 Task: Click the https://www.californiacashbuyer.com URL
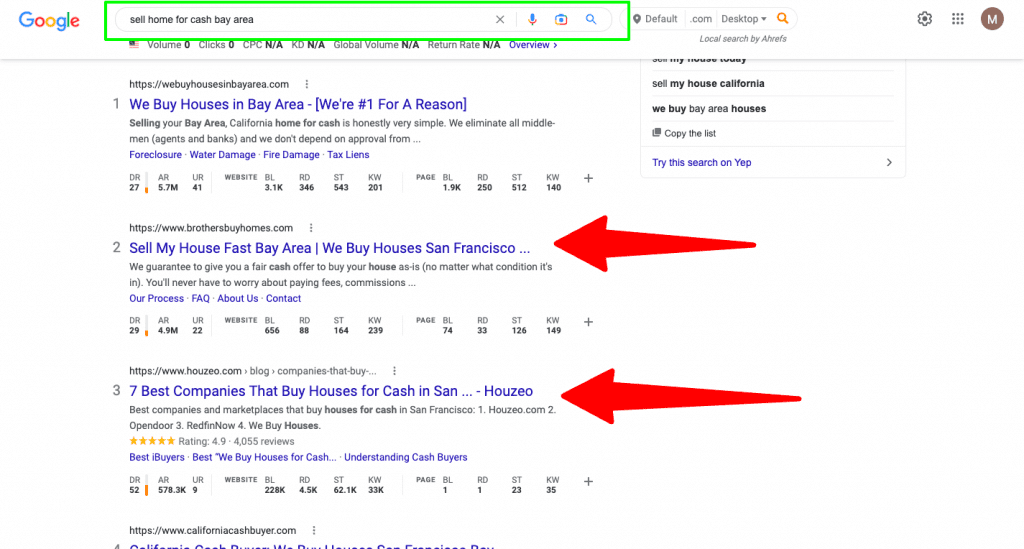point(213,530)
